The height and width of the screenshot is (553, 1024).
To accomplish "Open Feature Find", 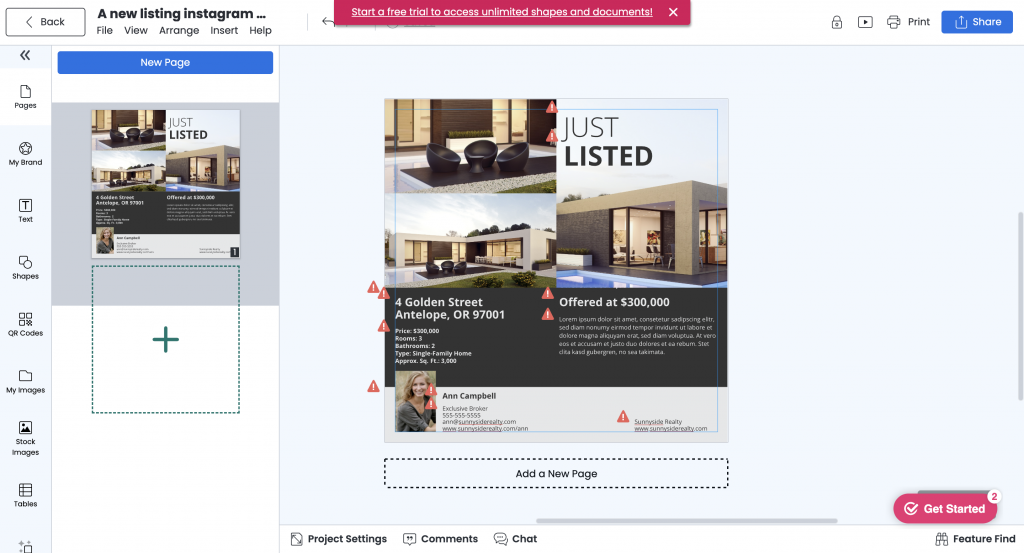I will point(975,539).
